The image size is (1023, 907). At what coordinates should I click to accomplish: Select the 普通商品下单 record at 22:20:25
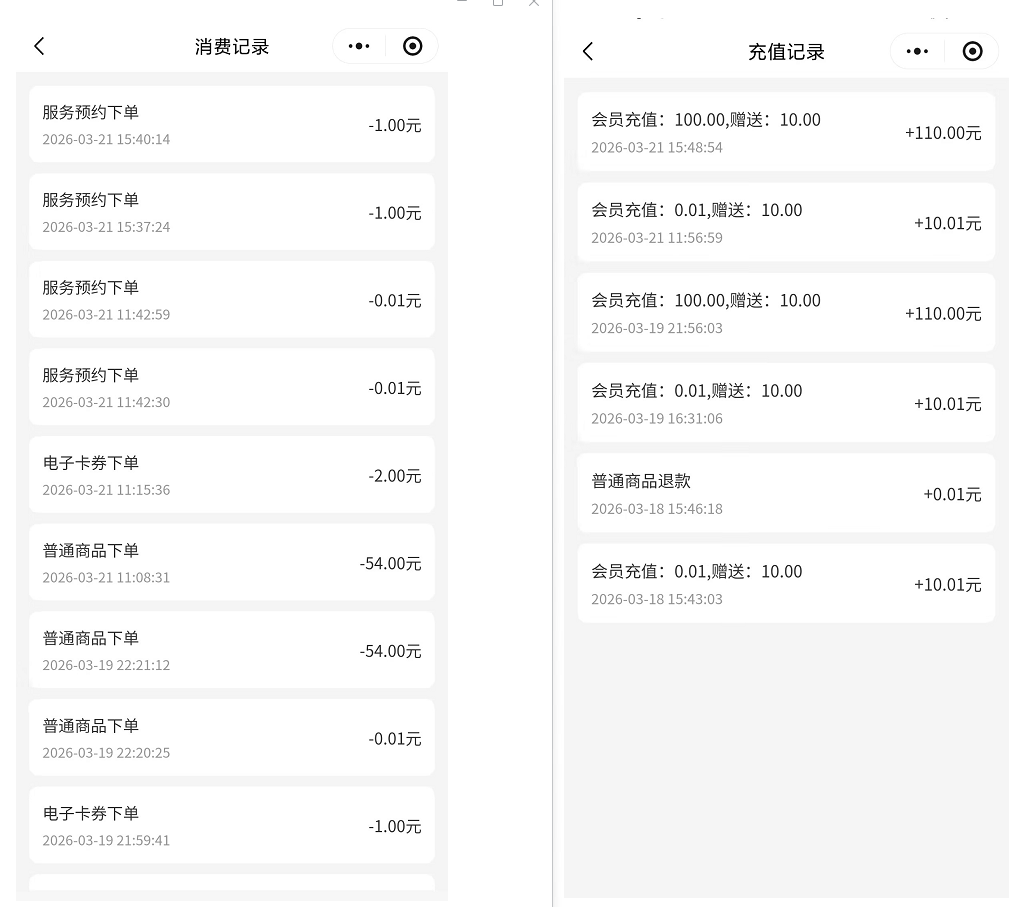[x=232, y=738]
